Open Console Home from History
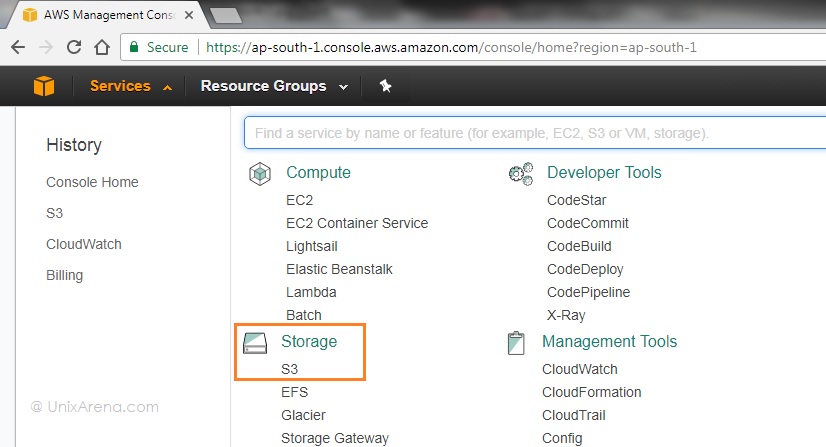The height and width of the screenshot is (447, 826). click(92, 182)
